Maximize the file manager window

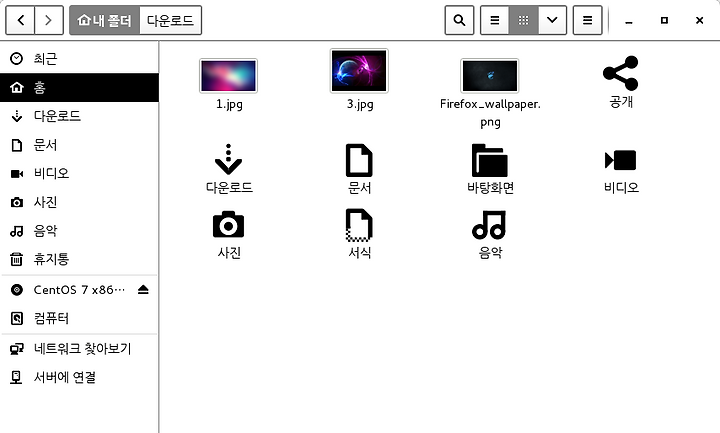point(664,21)
